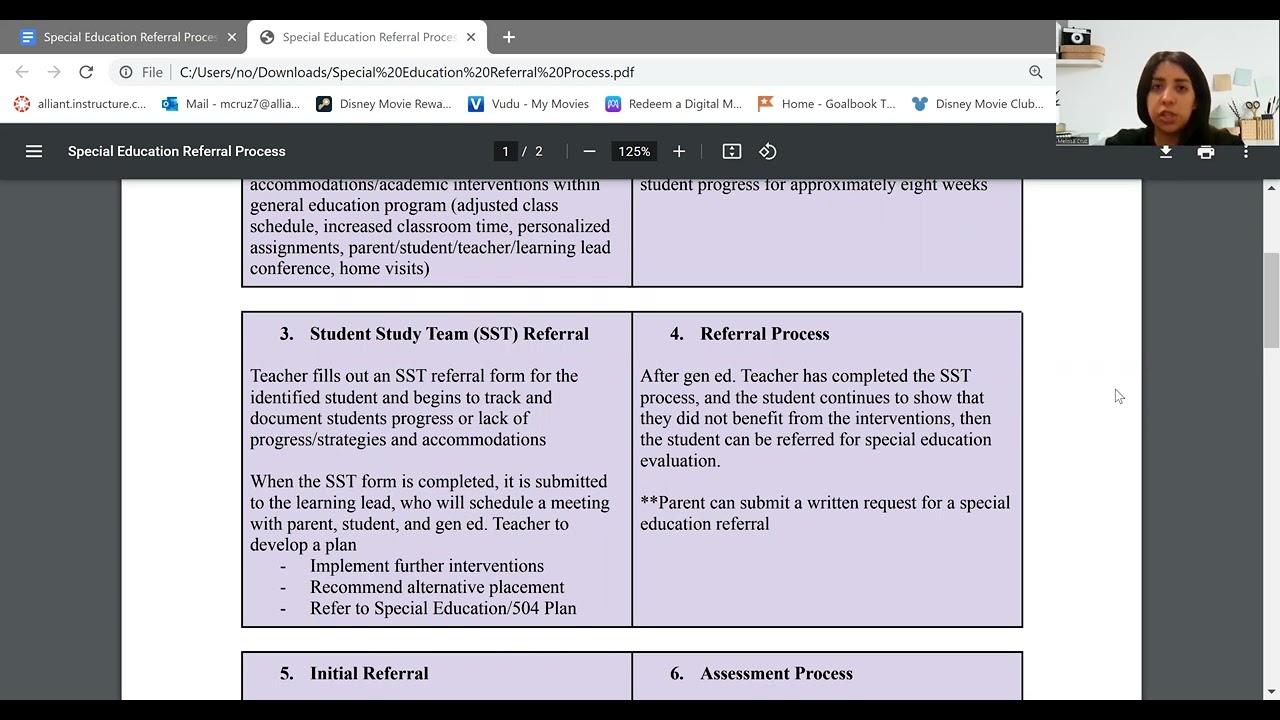Close the active PDF tab
The height and width of the screenshot is (720, 1280).
pyautogui.click(x=471, y=37)
